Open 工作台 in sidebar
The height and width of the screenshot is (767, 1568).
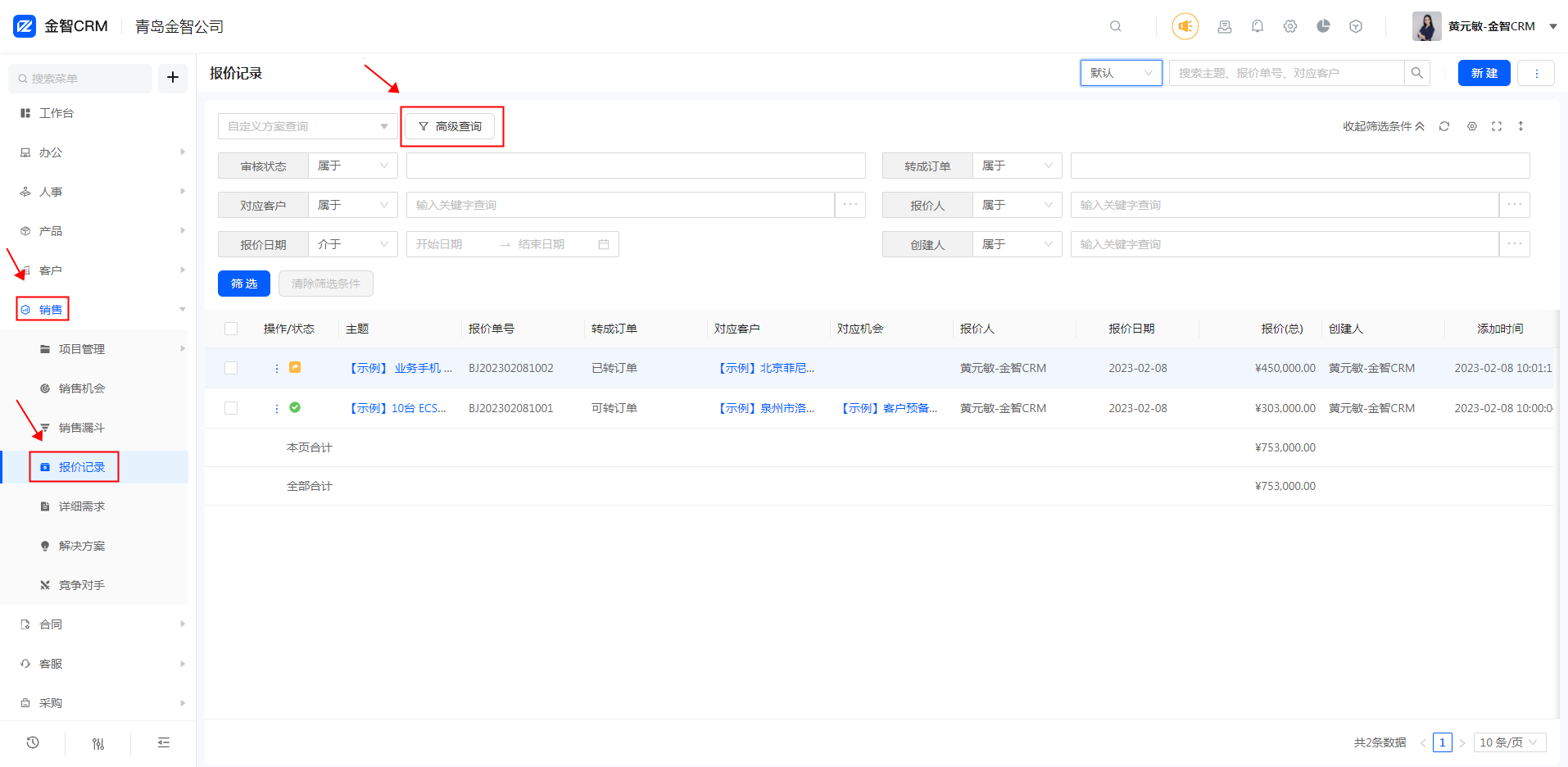[57, 113]
